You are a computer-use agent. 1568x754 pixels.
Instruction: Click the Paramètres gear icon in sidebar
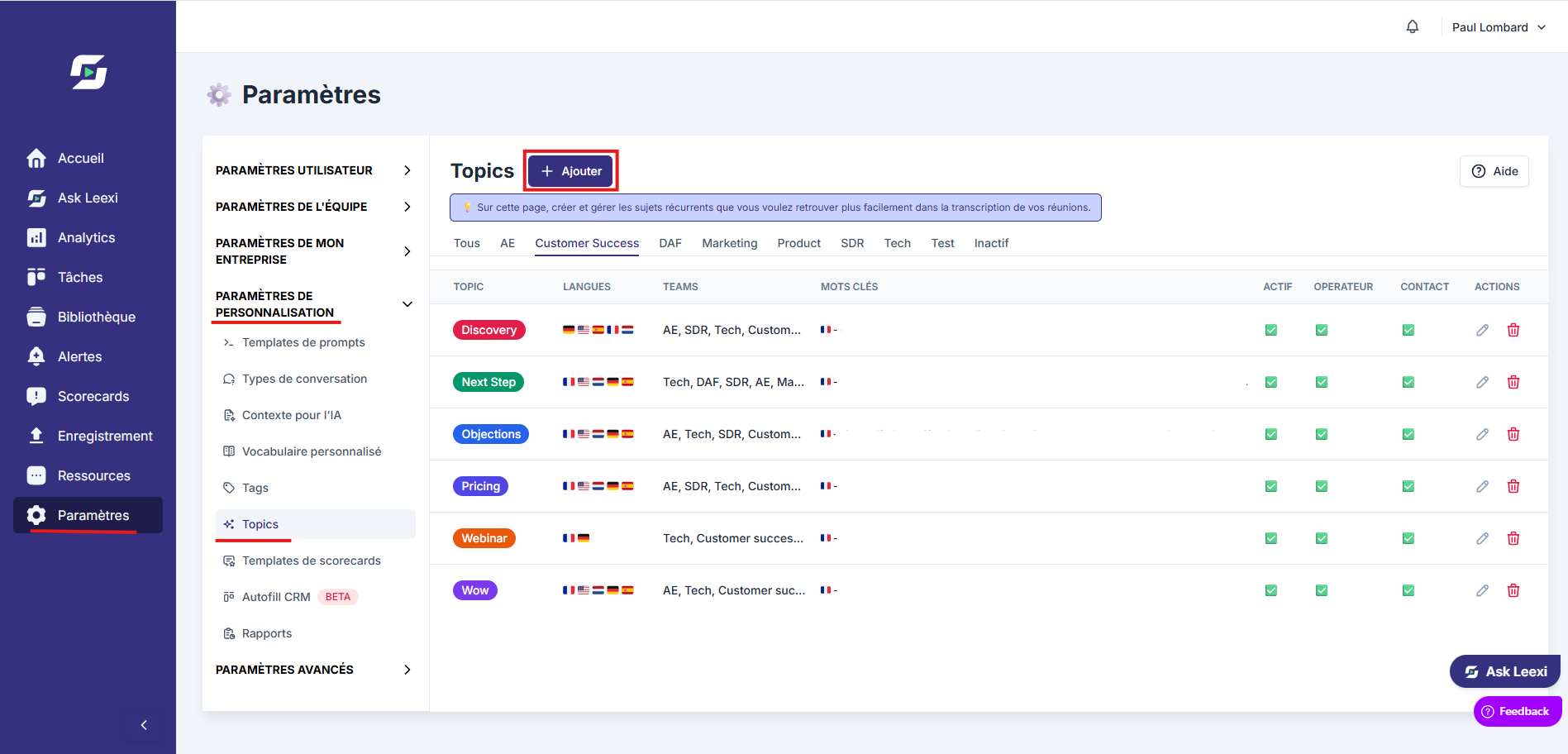point(36,515)
